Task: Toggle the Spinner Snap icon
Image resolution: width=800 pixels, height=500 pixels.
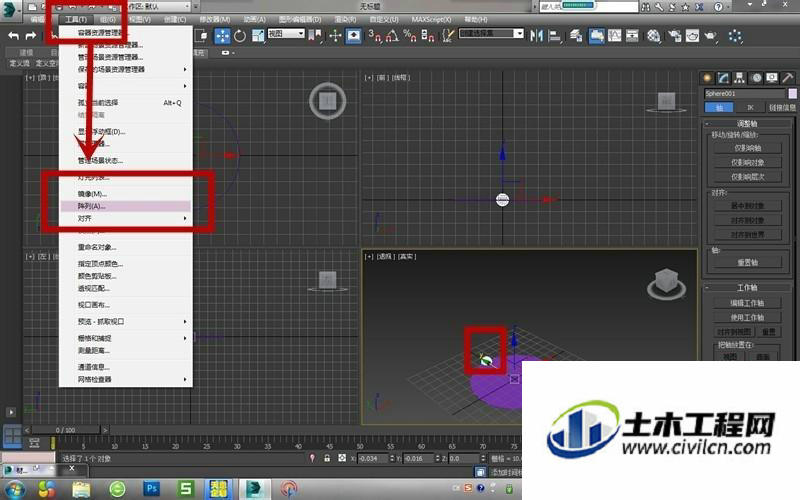Action: point(428,36)
